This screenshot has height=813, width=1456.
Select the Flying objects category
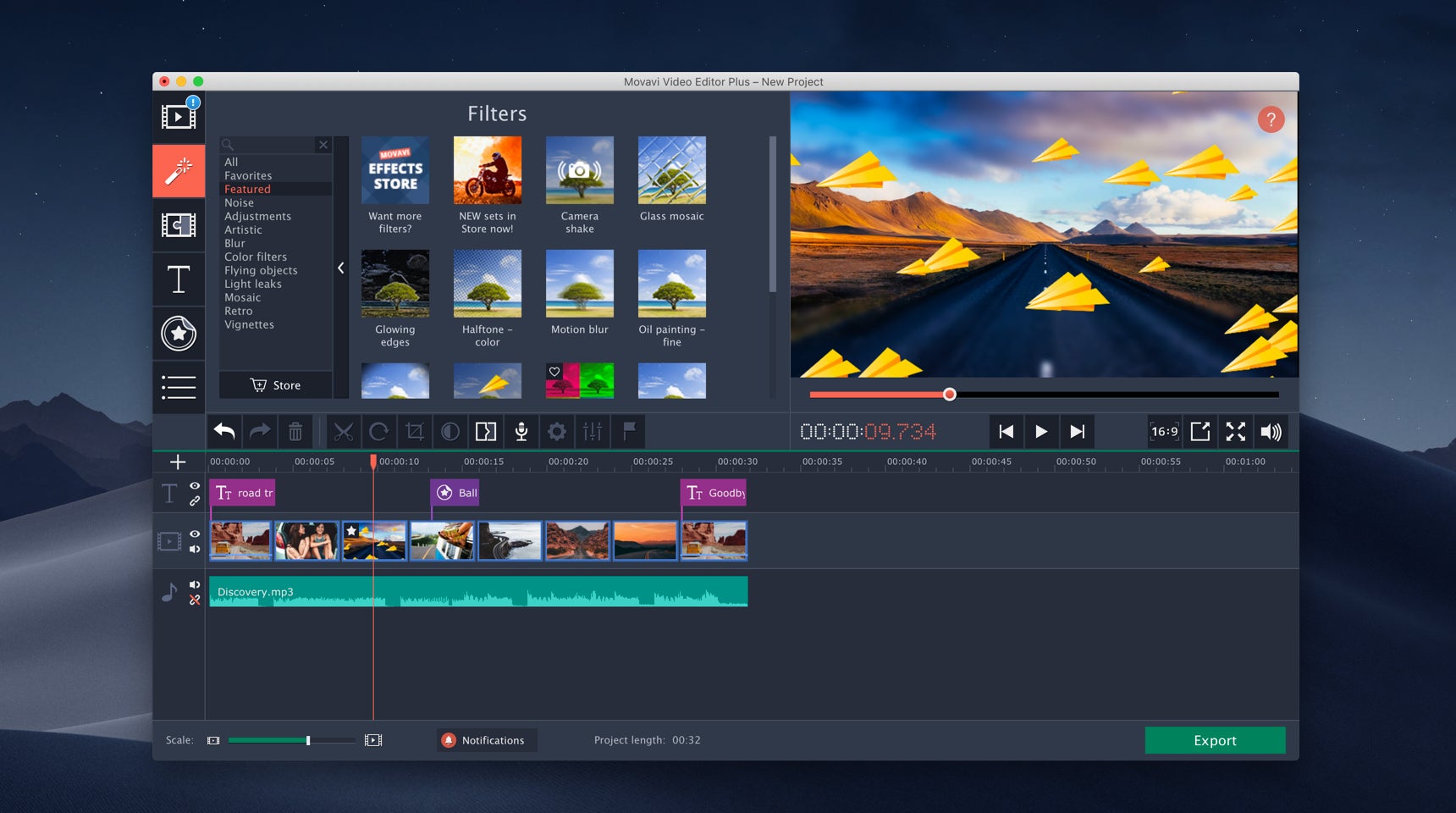(x=261, y=270)
